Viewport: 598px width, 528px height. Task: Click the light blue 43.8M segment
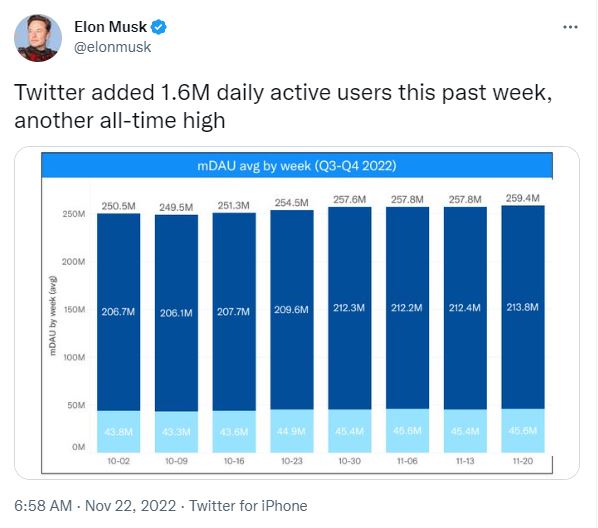coord(118,431)
